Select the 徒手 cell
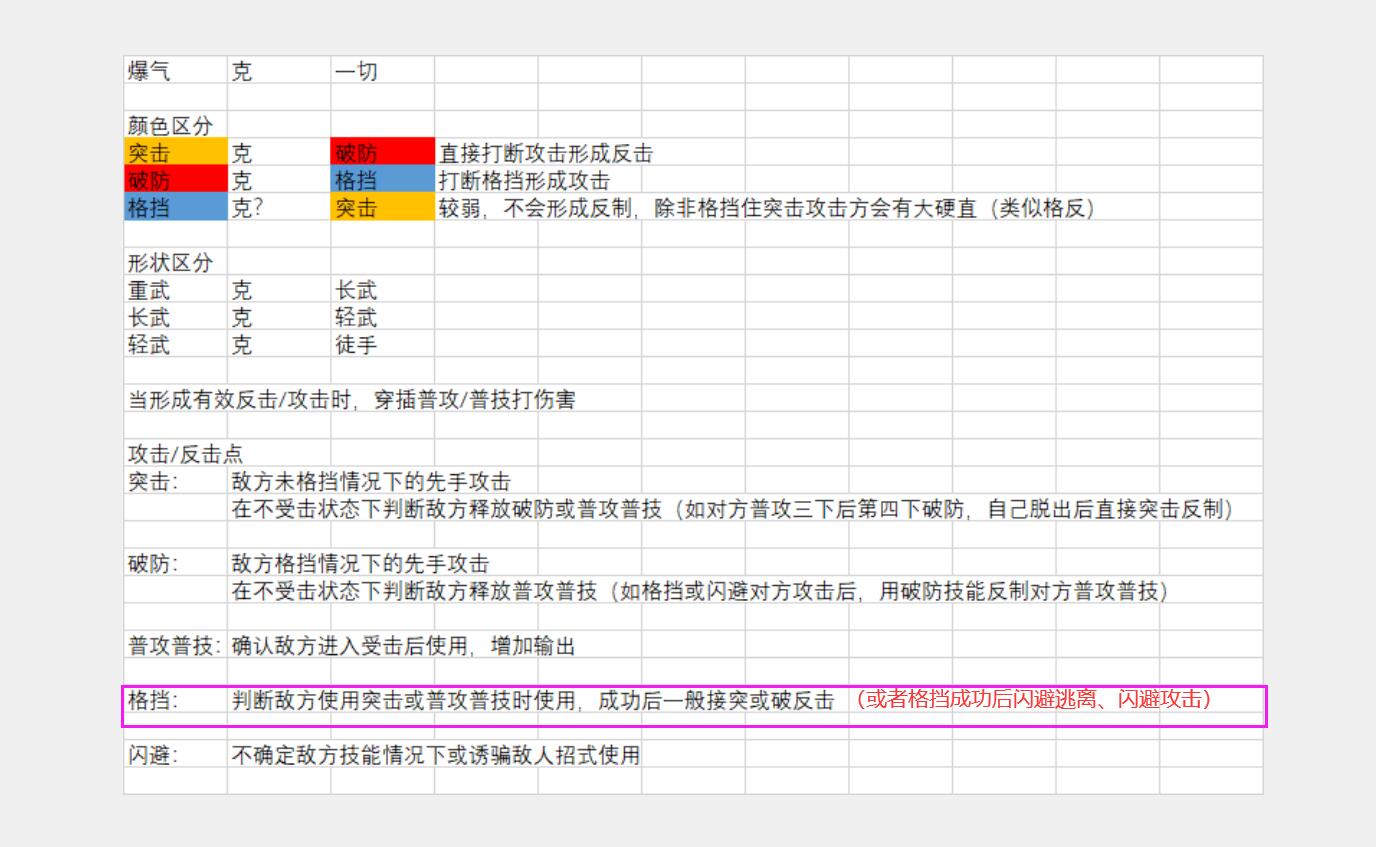Screen dimensions: 1376x847 coord(383,344)
